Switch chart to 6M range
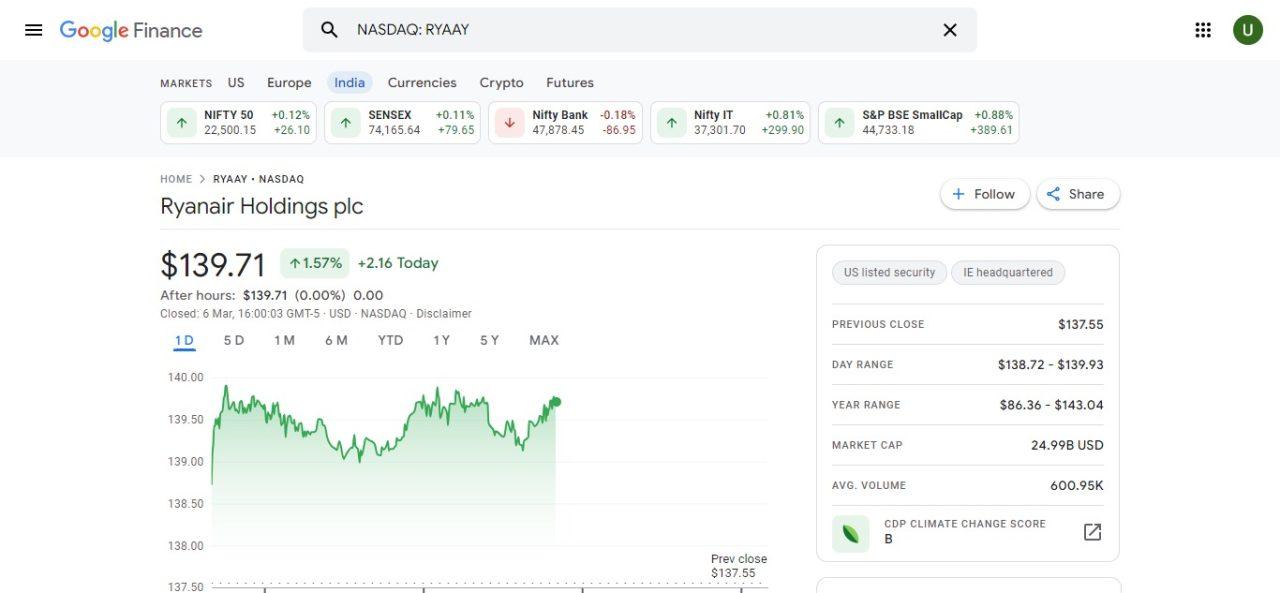Viewport: 1280px width, 593px height. point(336,341)
